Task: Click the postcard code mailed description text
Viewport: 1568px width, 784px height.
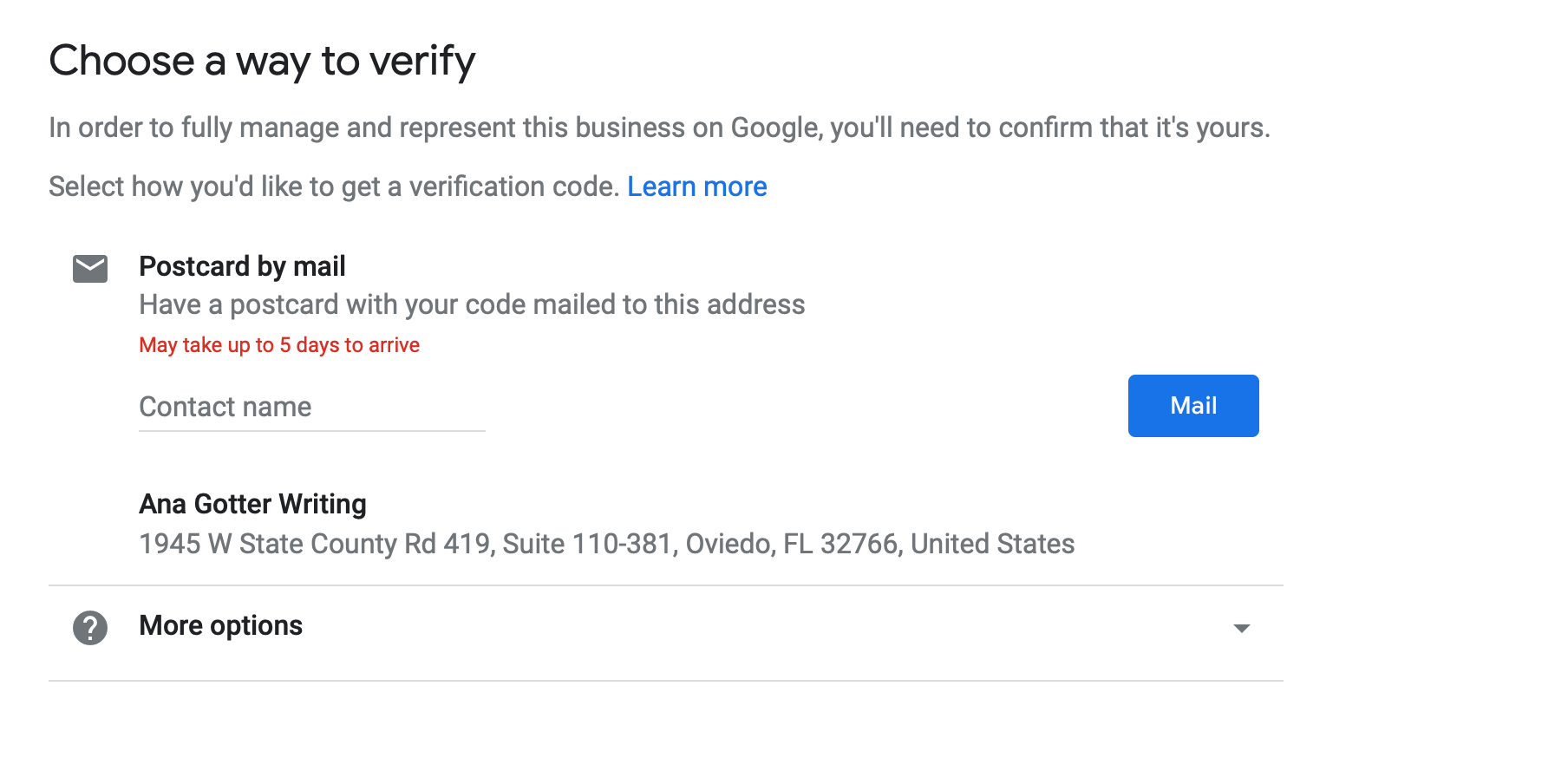Action: 472,304
